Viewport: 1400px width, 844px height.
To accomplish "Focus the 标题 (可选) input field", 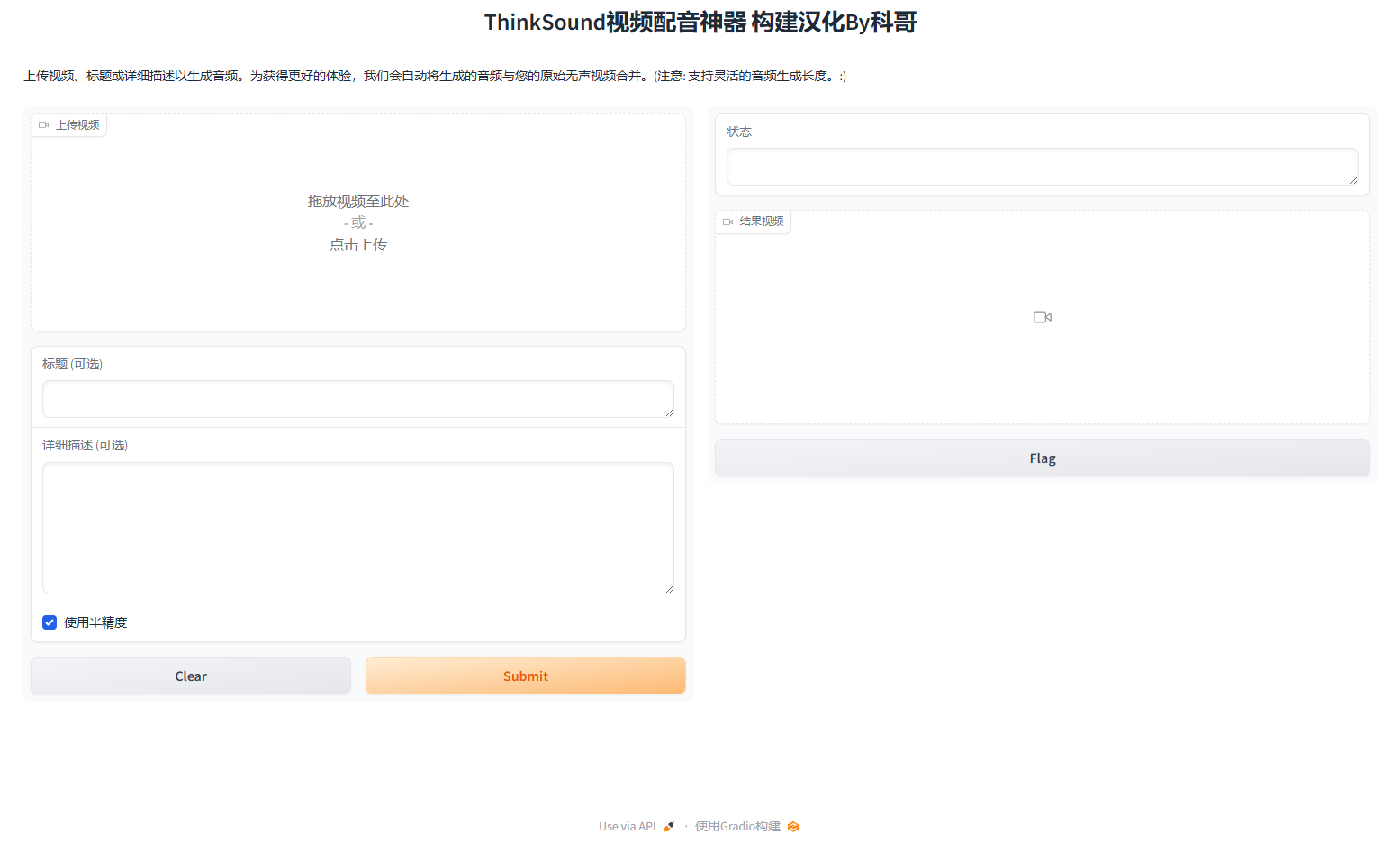I will click(358, 399).
